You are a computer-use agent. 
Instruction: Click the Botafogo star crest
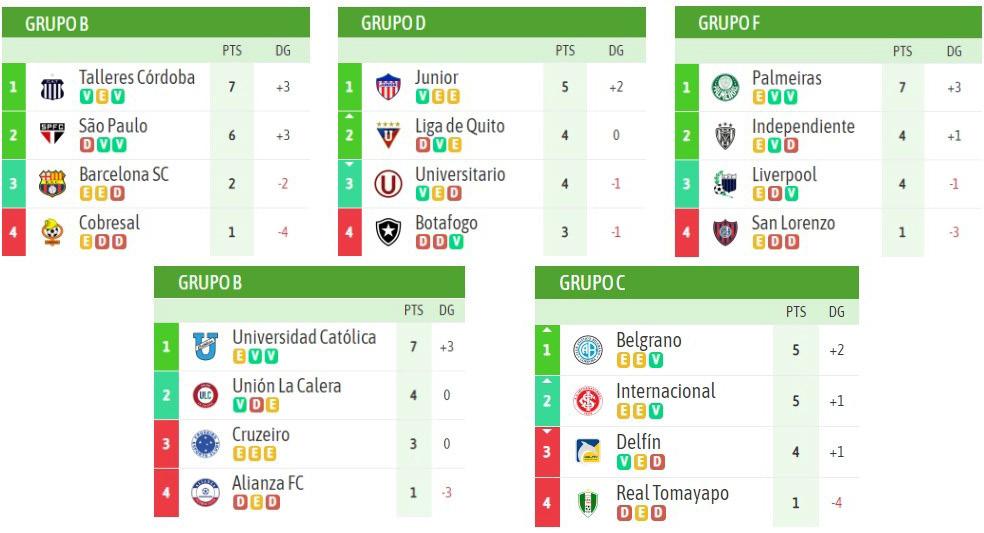click(x=388, y=232)
